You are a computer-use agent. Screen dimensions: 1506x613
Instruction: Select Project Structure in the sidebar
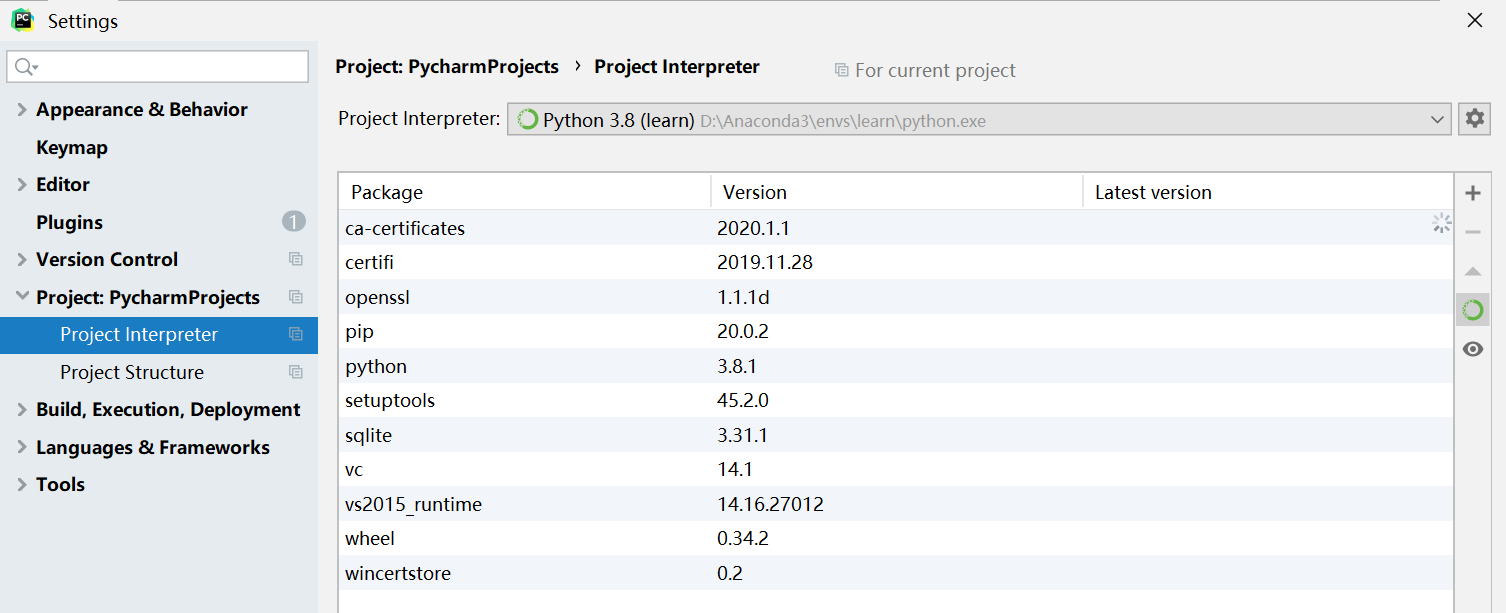(x=132, y=372)
